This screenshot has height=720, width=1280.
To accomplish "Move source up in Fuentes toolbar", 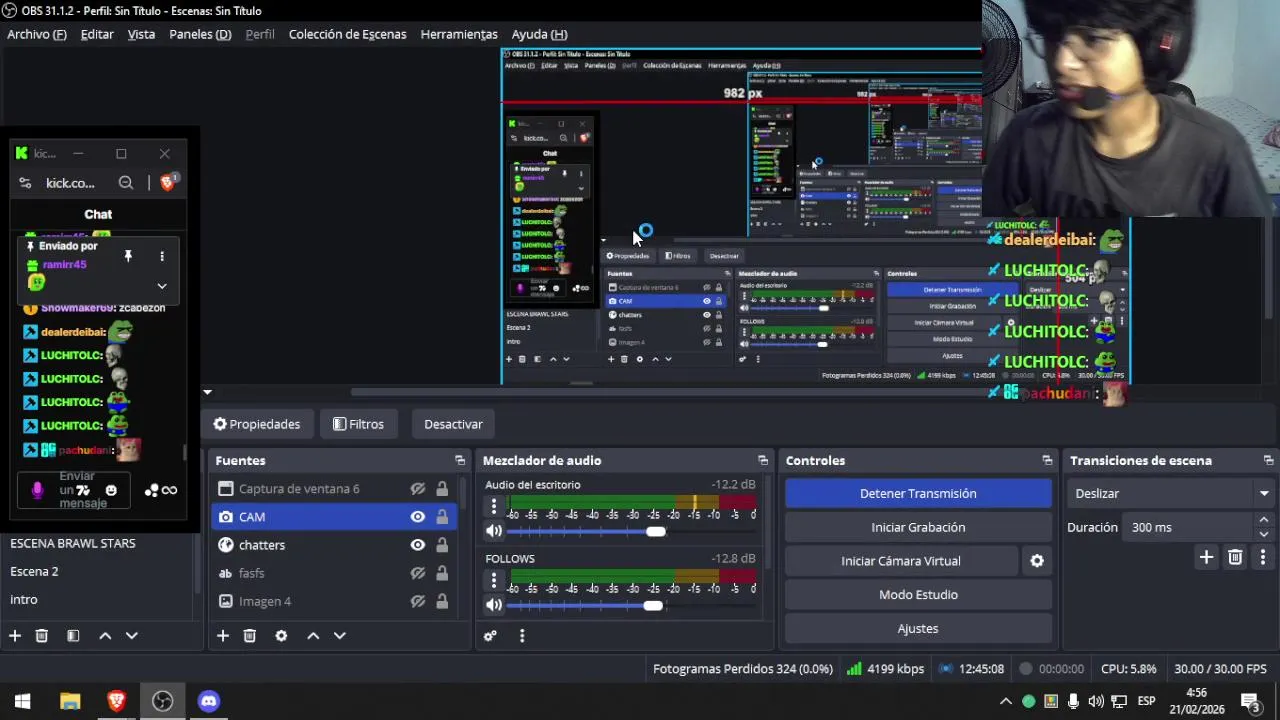I will 313,635.
